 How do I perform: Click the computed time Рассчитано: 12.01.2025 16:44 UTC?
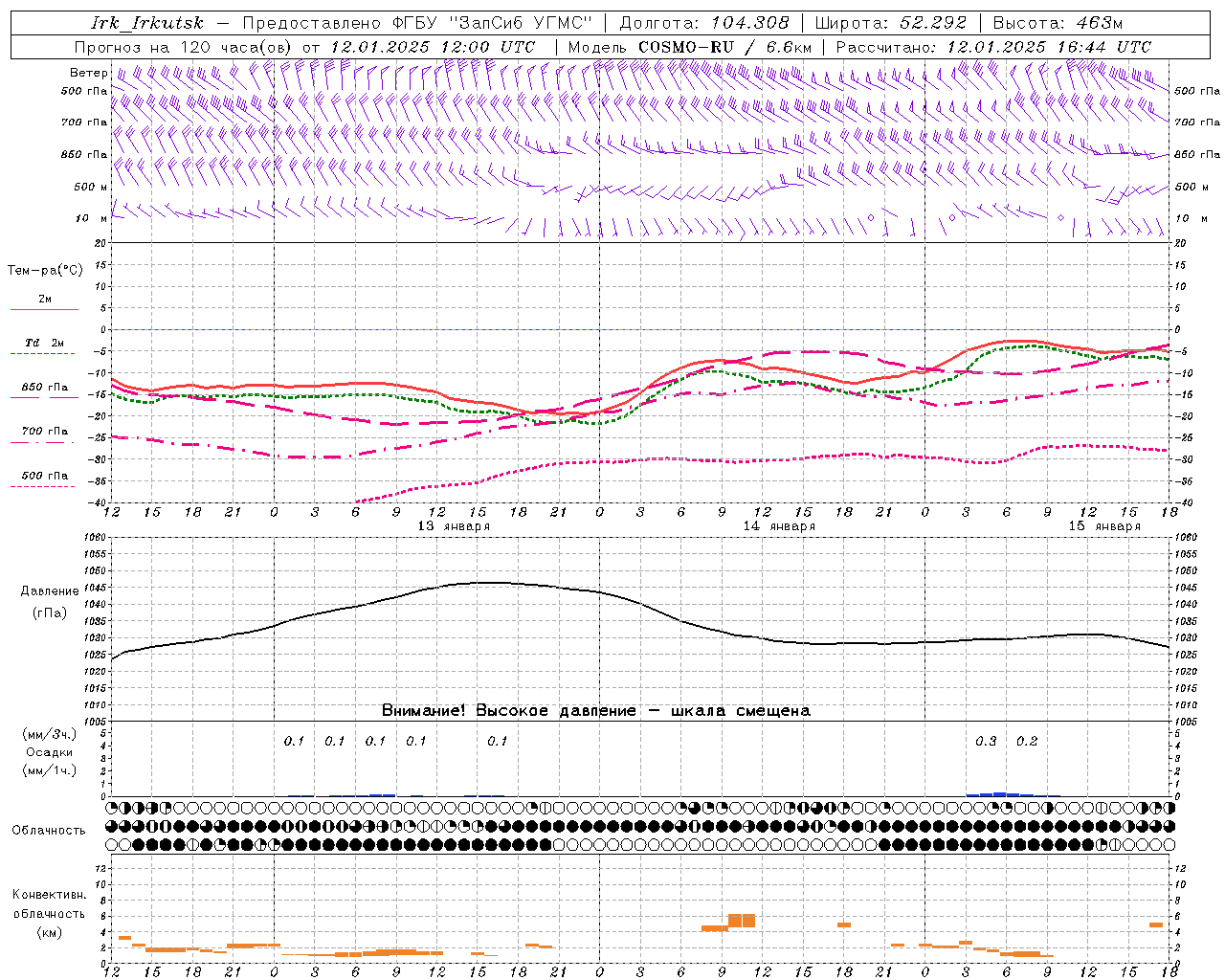pyautogui.click(x=992, y=47)
